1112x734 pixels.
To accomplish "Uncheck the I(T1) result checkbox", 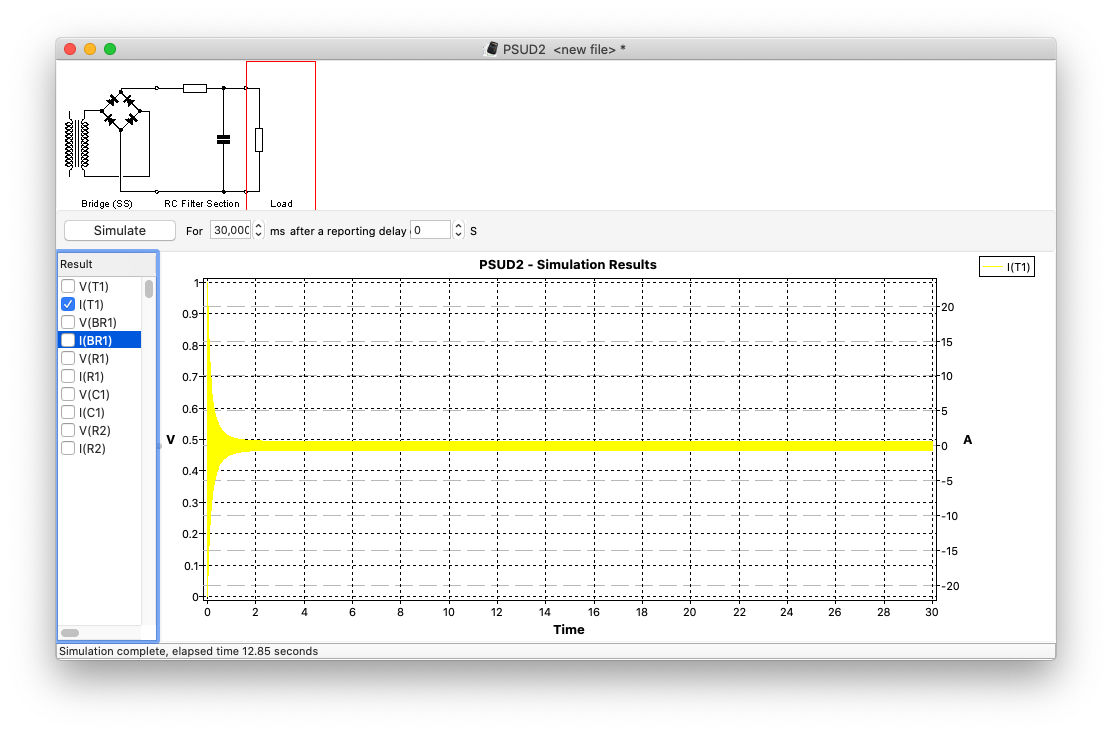I will click(68, 304).
